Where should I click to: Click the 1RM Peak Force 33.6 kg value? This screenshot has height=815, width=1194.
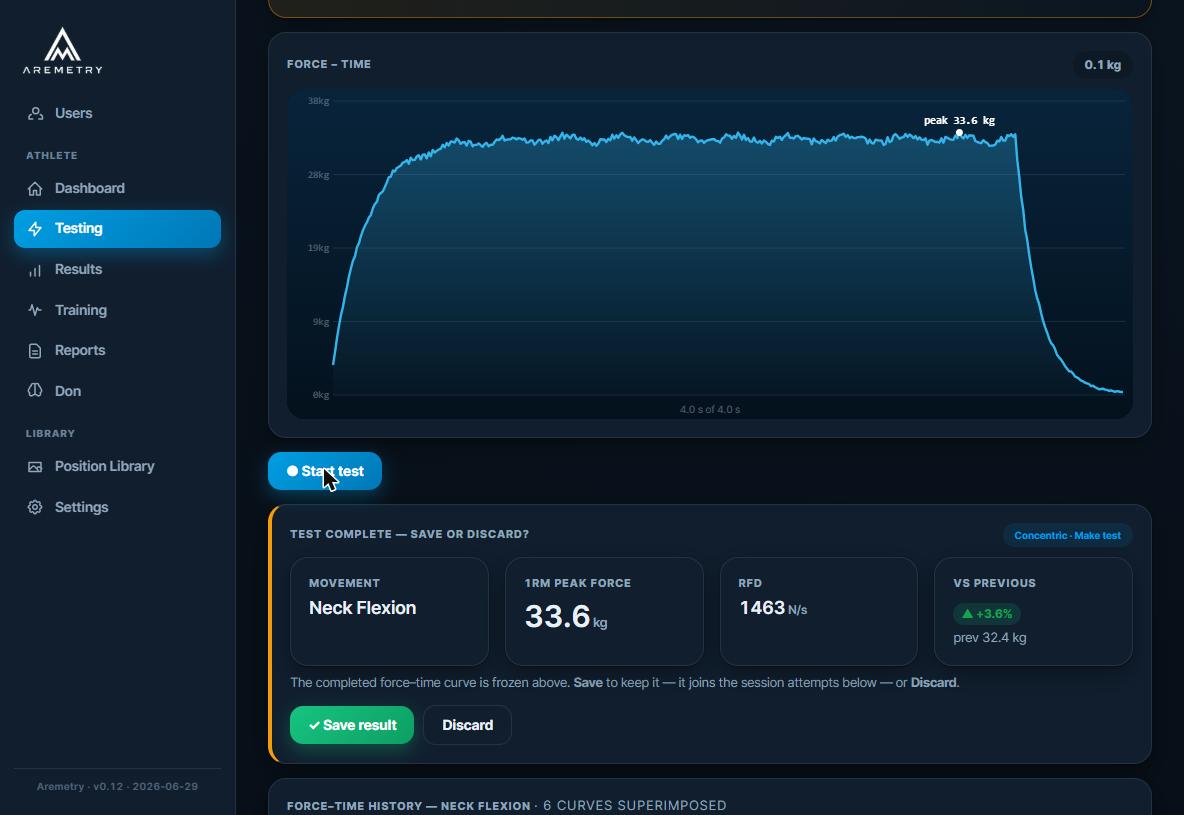tap(566, 616)
